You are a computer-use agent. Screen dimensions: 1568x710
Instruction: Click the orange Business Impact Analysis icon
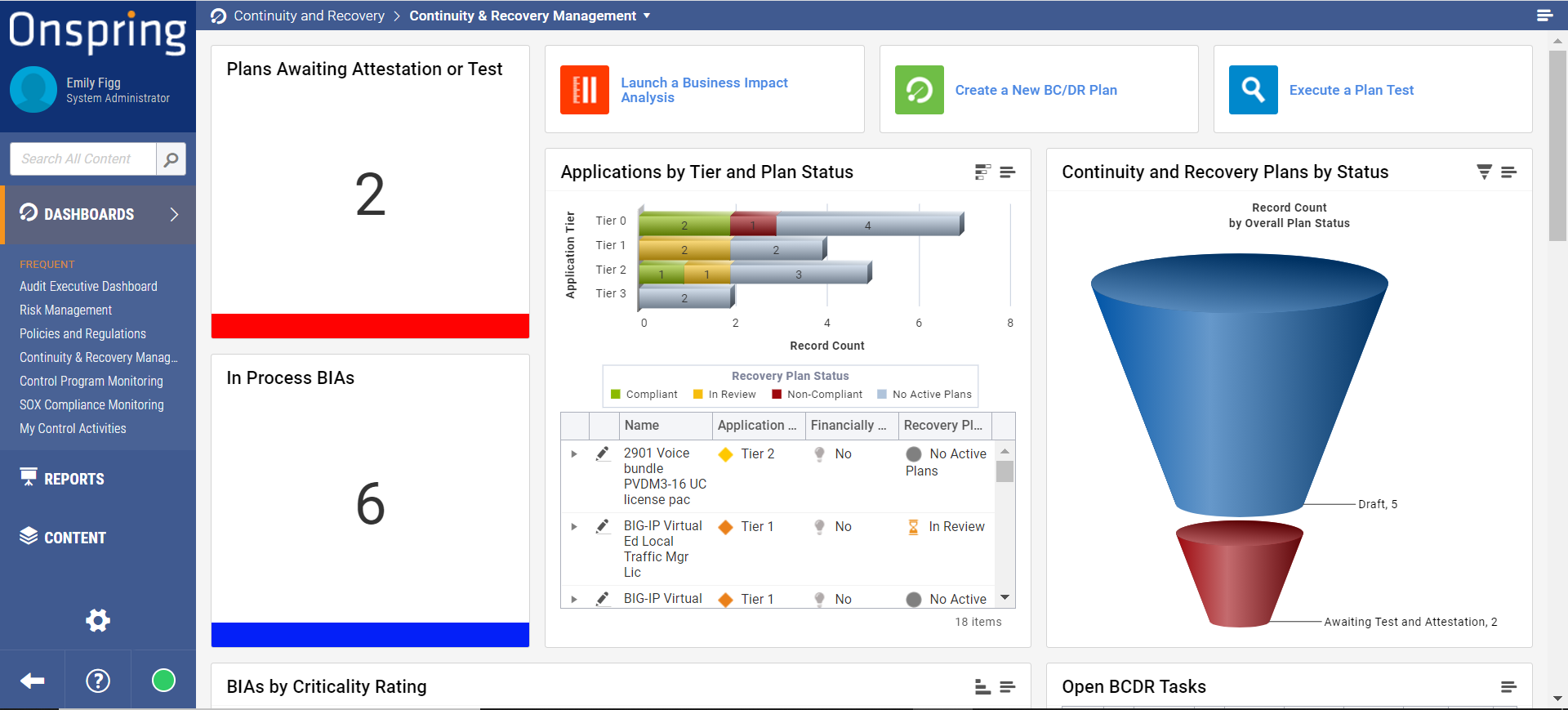coord(585,90)
